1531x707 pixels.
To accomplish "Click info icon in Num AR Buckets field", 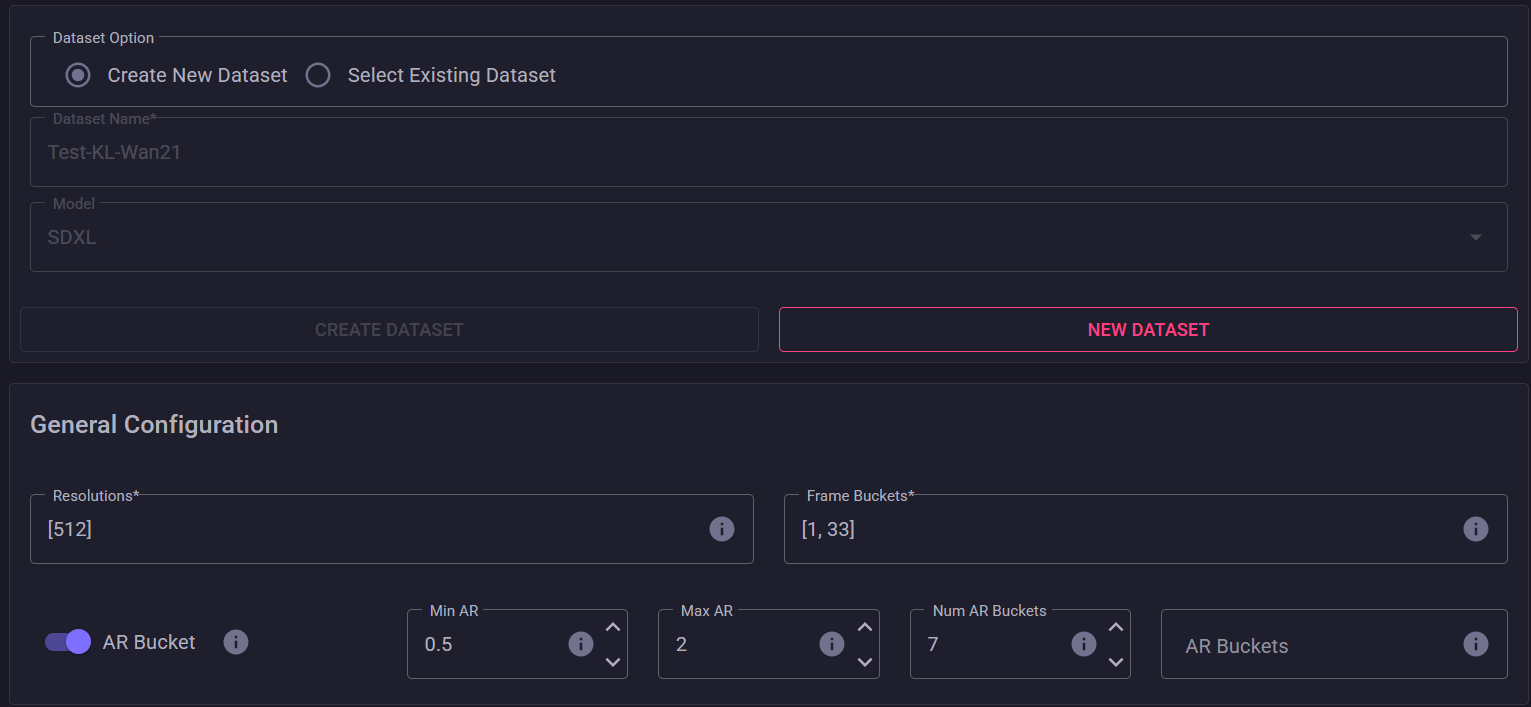I will pos(1084,644).
